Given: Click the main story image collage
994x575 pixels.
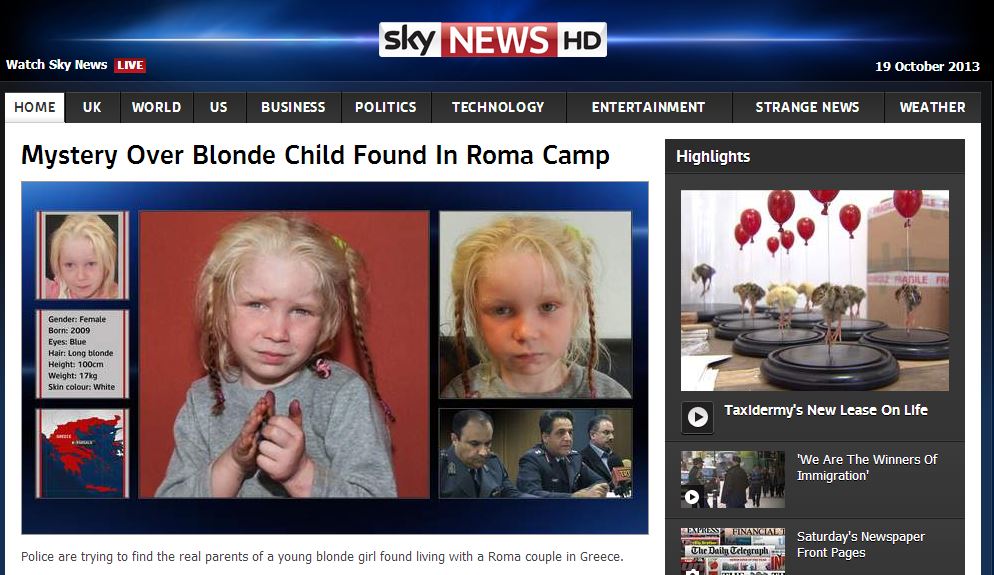Looking at the screenshot, I should point(335,358).
